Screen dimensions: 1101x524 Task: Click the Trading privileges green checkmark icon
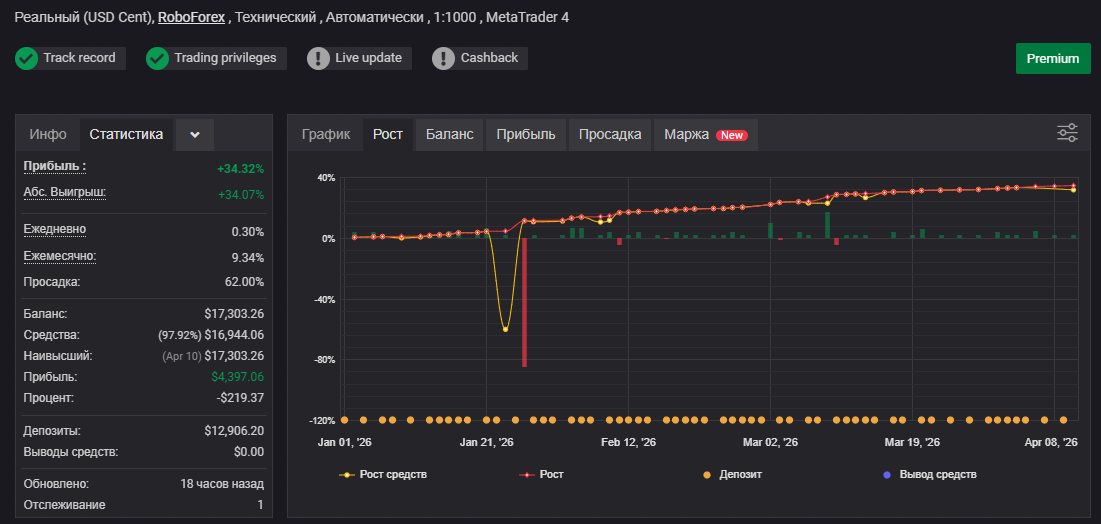tap(157, 58)
